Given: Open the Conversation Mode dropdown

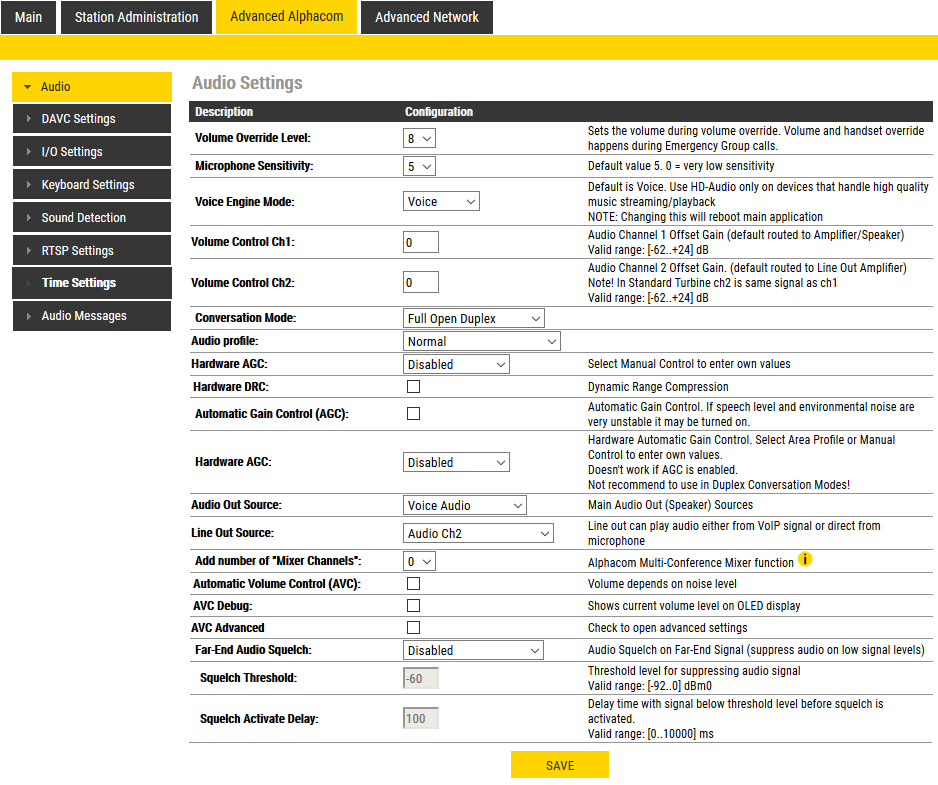Looking at the screenshot, I should 474,319.
